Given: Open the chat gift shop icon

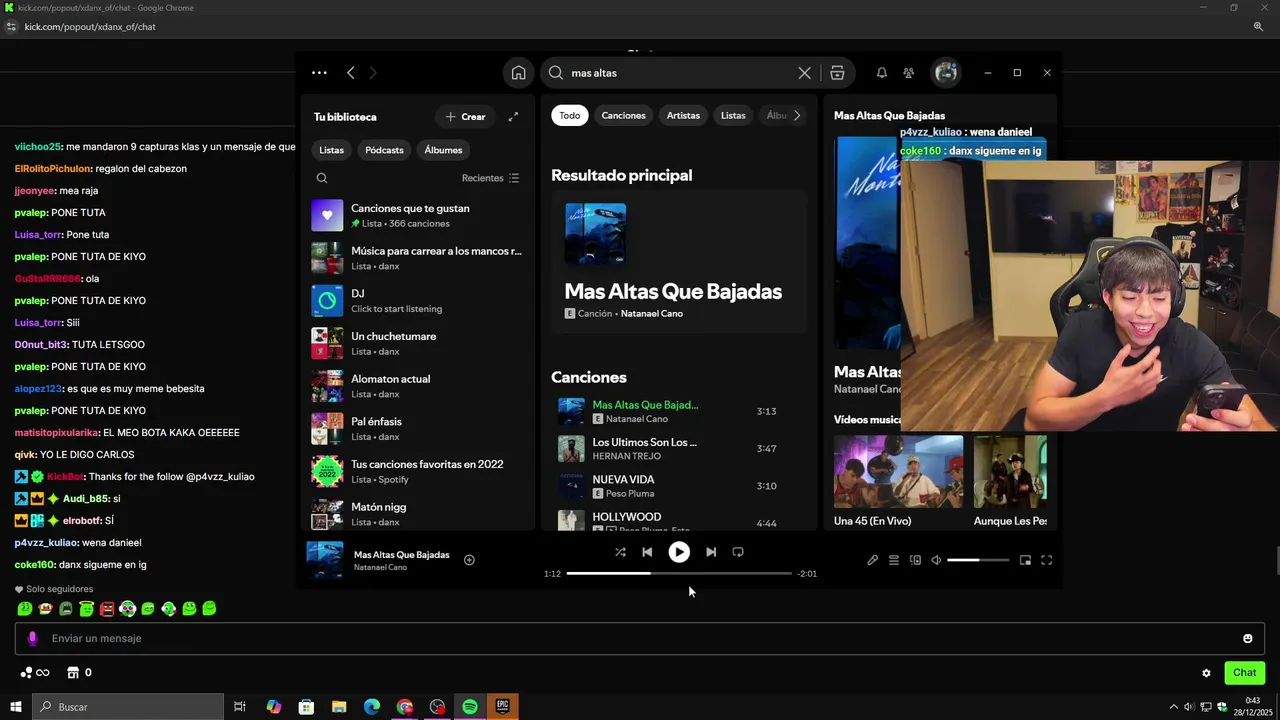Looking at the screenshot, I should point(72,673).
